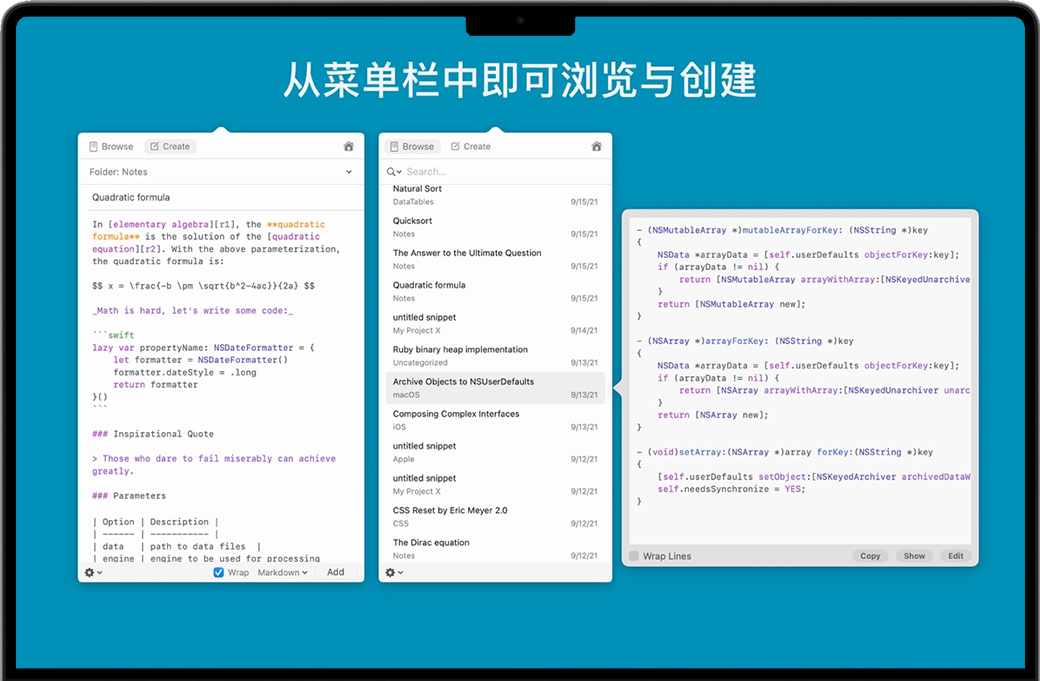Select The Dirac equation snippet

(495, 549)
